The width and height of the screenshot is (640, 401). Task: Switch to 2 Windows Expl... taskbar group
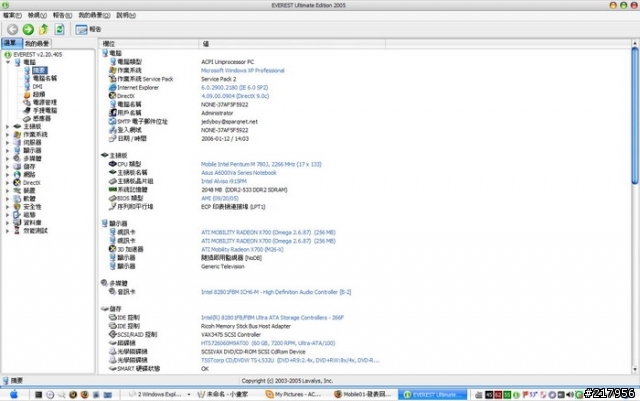coord(160,394)
